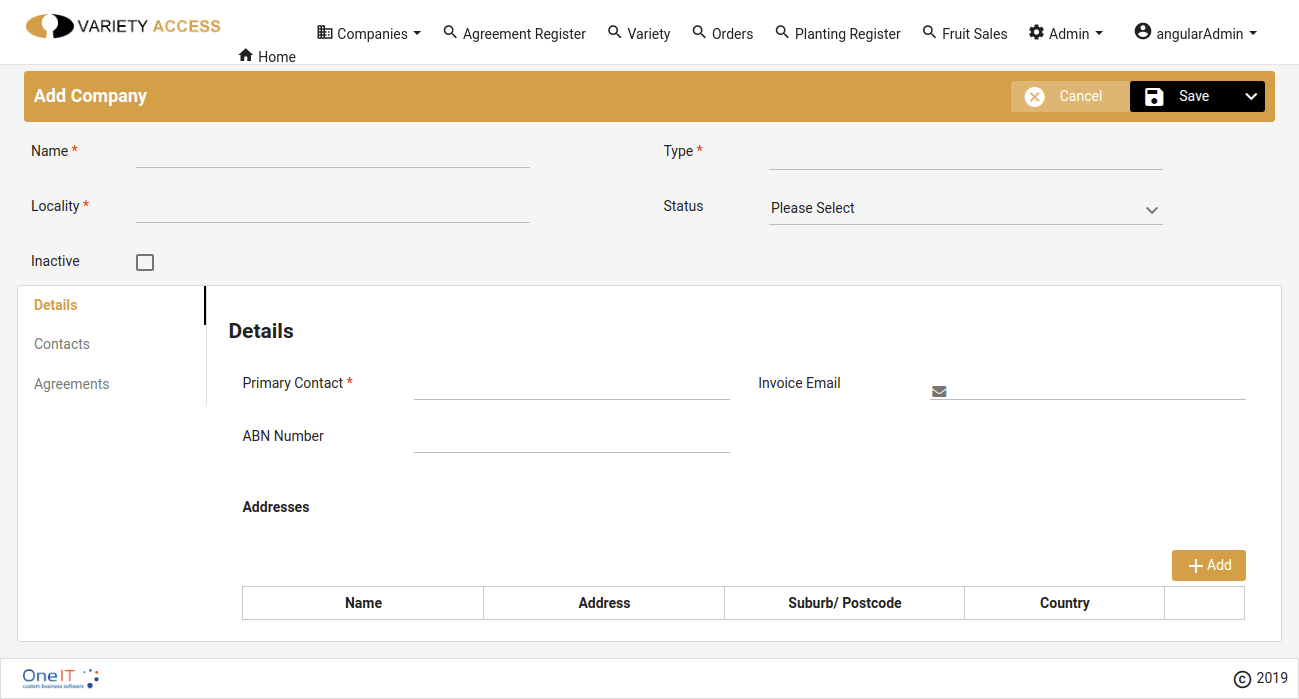Image resolution: width=1299 pixels, height=699 pixels.
Task: Focus the Locality input field
Action: [x=333, y=207]
